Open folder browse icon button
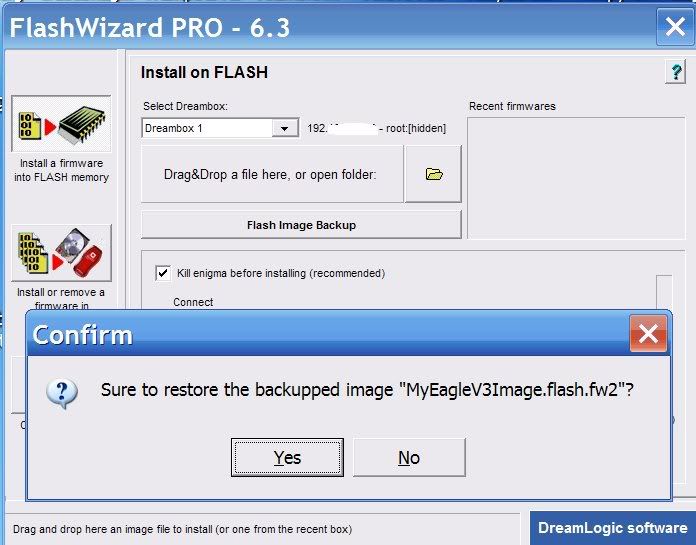696x545 pixels. (x=433, y=174)
